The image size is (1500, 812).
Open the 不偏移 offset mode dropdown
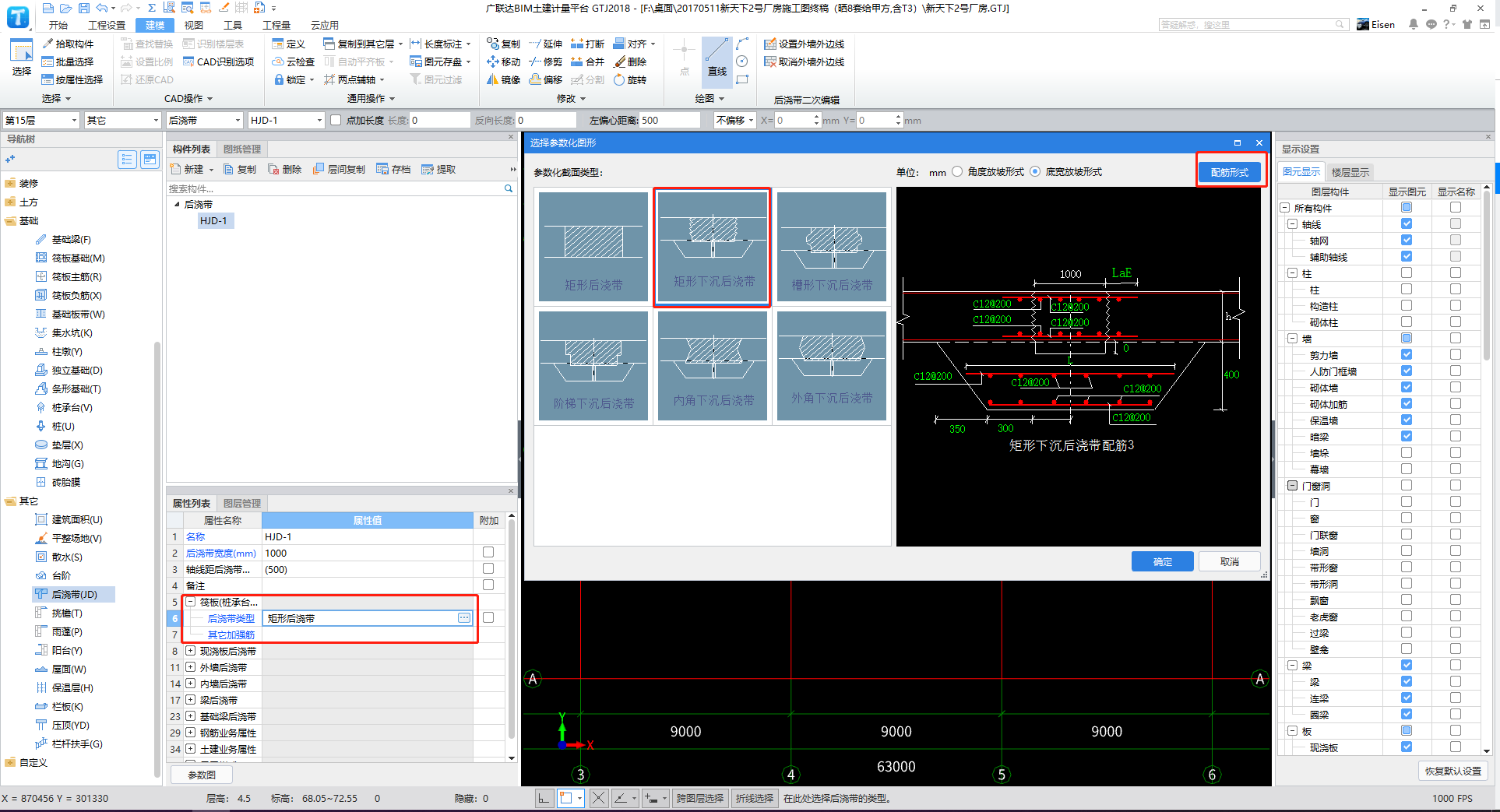click(735, 120)
